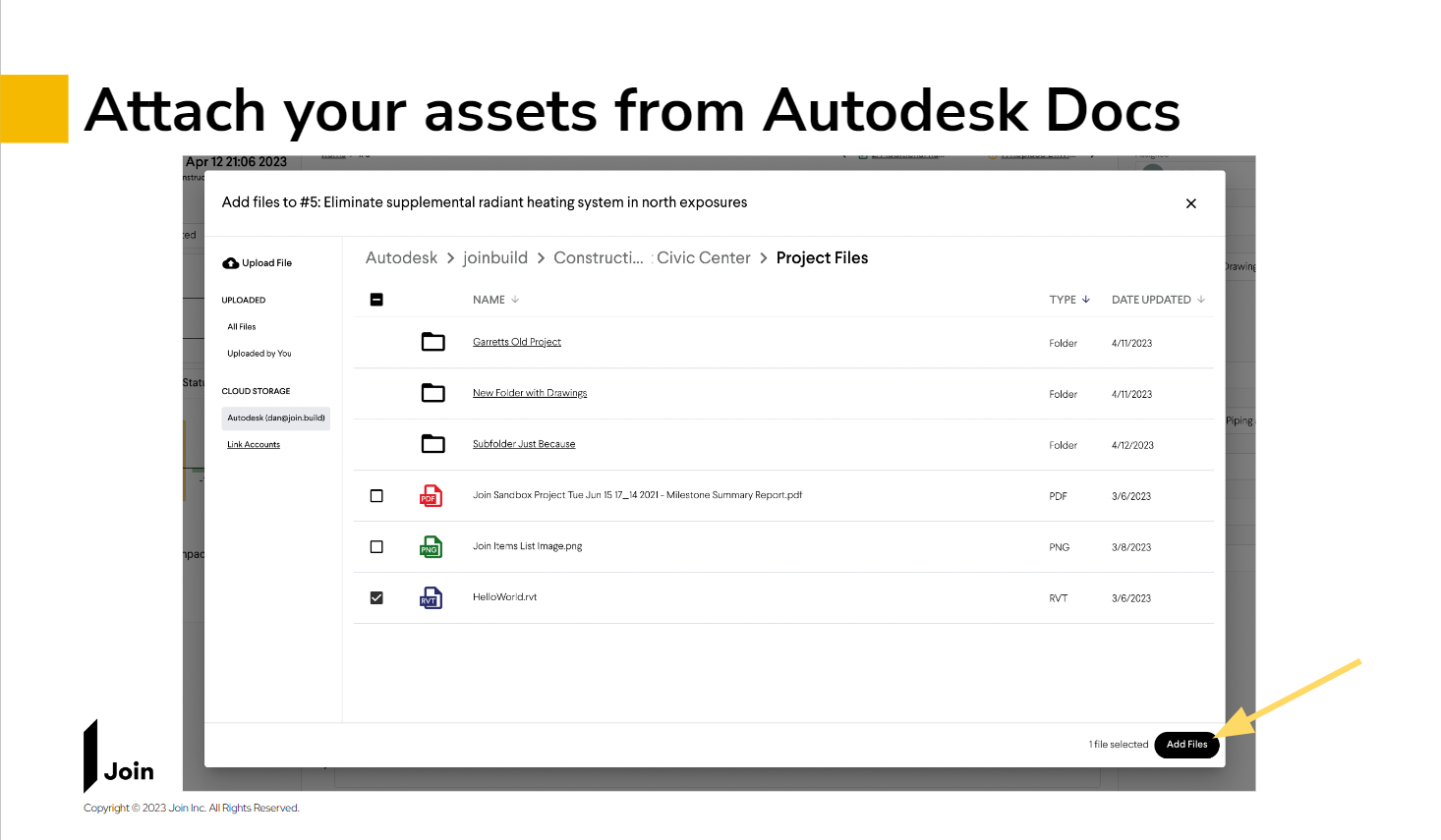Select the Milestone Summary Report.pdf file name
The image size is (1441, 840).
coord(637,495)
